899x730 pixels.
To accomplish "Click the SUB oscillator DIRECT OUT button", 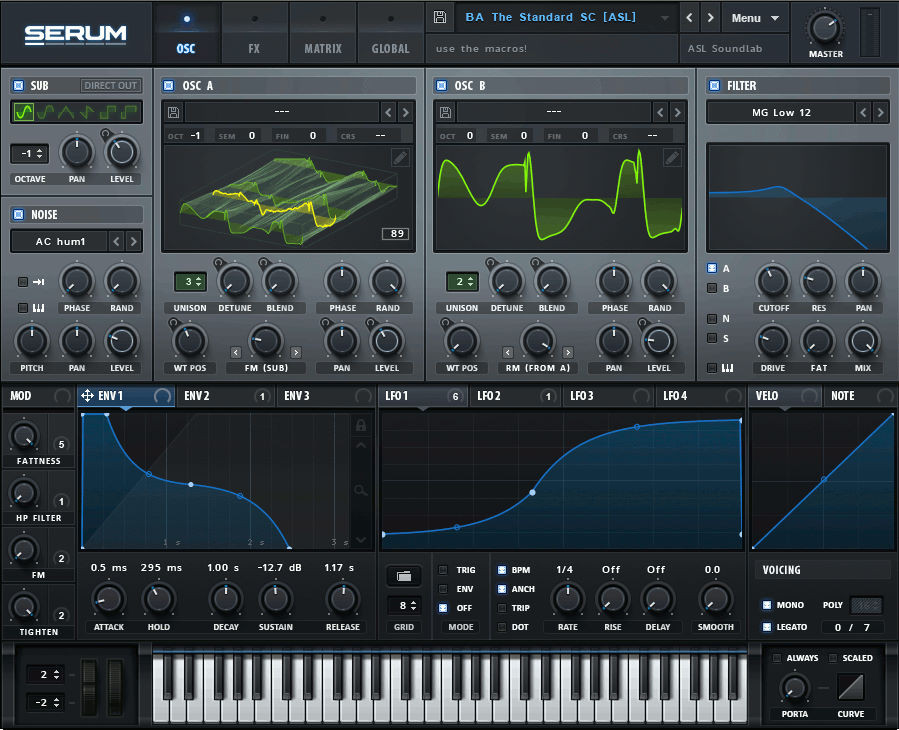I will (110, 85).
